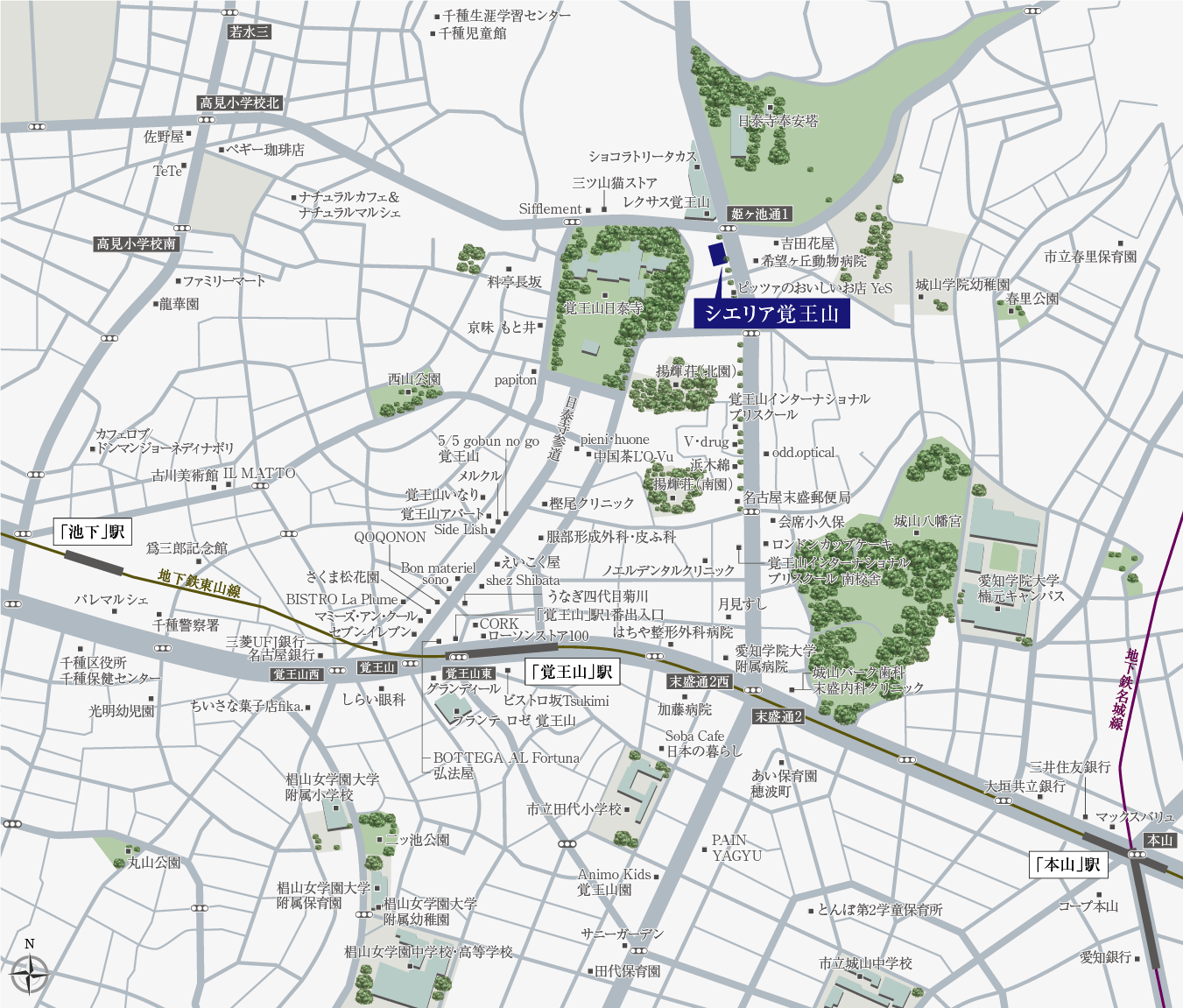The width and height of the screenshot is (1183, 1008).
Task: Click the 地下鉄東山線 subway line label
Action: 200,584
